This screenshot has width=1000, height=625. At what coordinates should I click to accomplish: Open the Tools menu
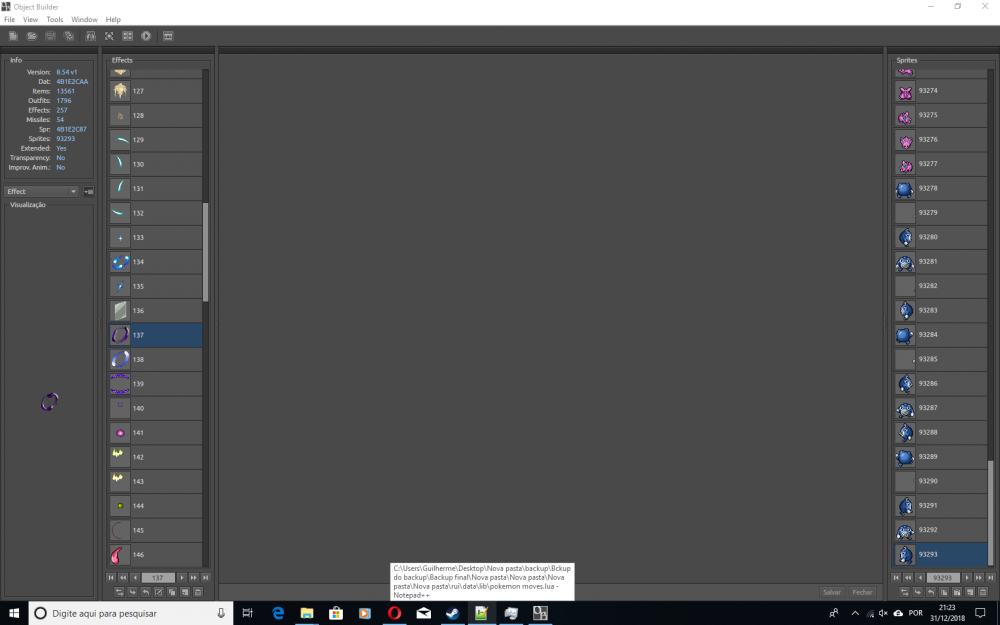(55, 19)
